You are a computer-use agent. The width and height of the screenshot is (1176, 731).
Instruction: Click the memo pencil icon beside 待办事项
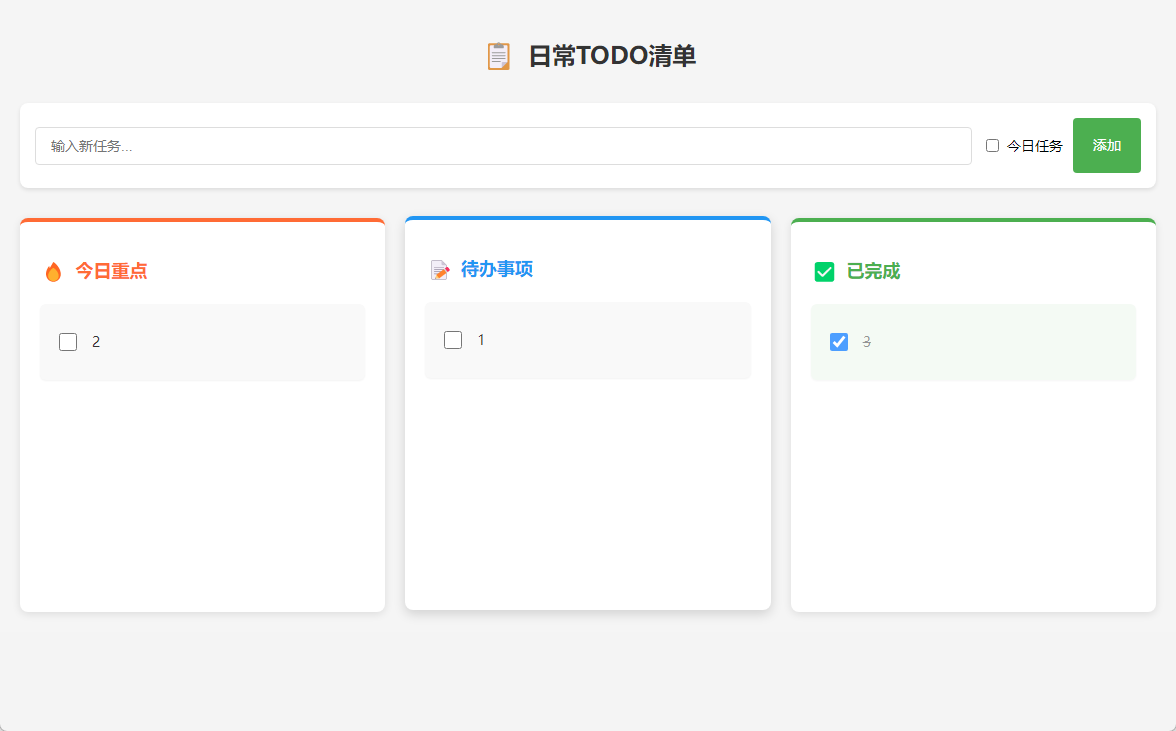pos(440,270)
